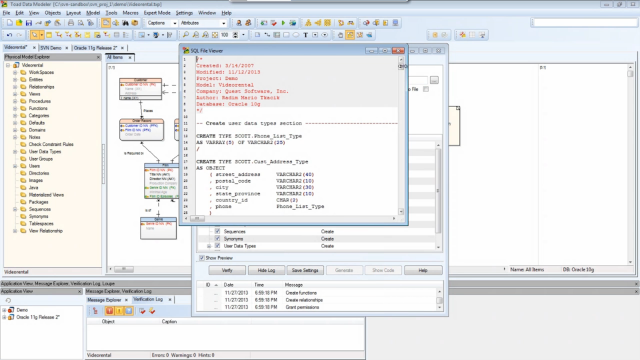Click the zoom percentage field showing 100
Screen dimensions: 640x360
click(225, 35)
